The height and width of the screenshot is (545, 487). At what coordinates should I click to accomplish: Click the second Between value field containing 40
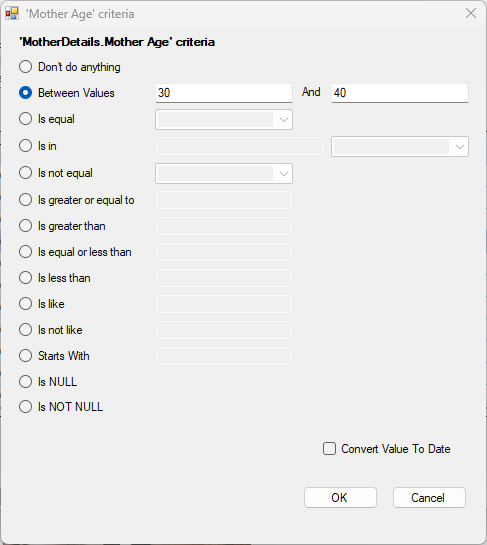pos(400,93)
